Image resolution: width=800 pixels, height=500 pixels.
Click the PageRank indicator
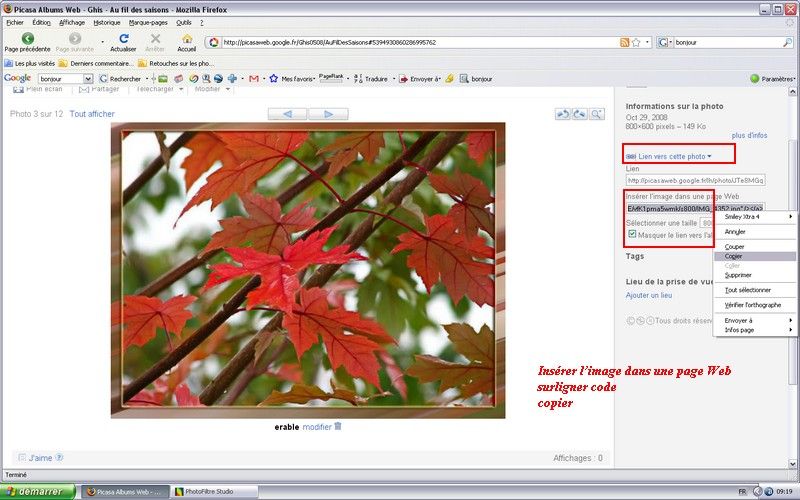pos(331,78)
